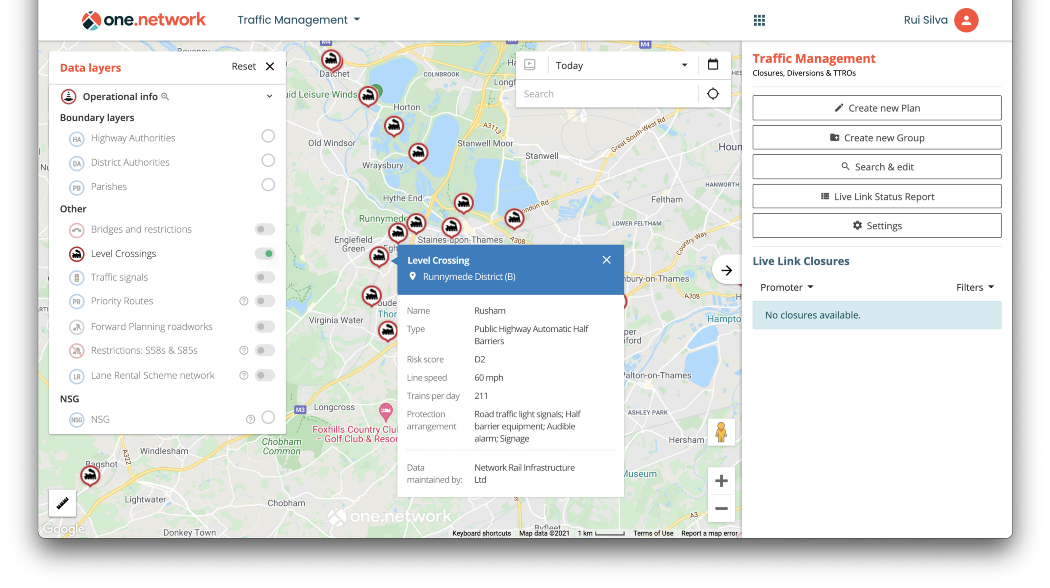Image resolution: width=1050 pixels, height=588 pixels.
Task: Open the Promoter filter dropdown
Action: (786, 288)
